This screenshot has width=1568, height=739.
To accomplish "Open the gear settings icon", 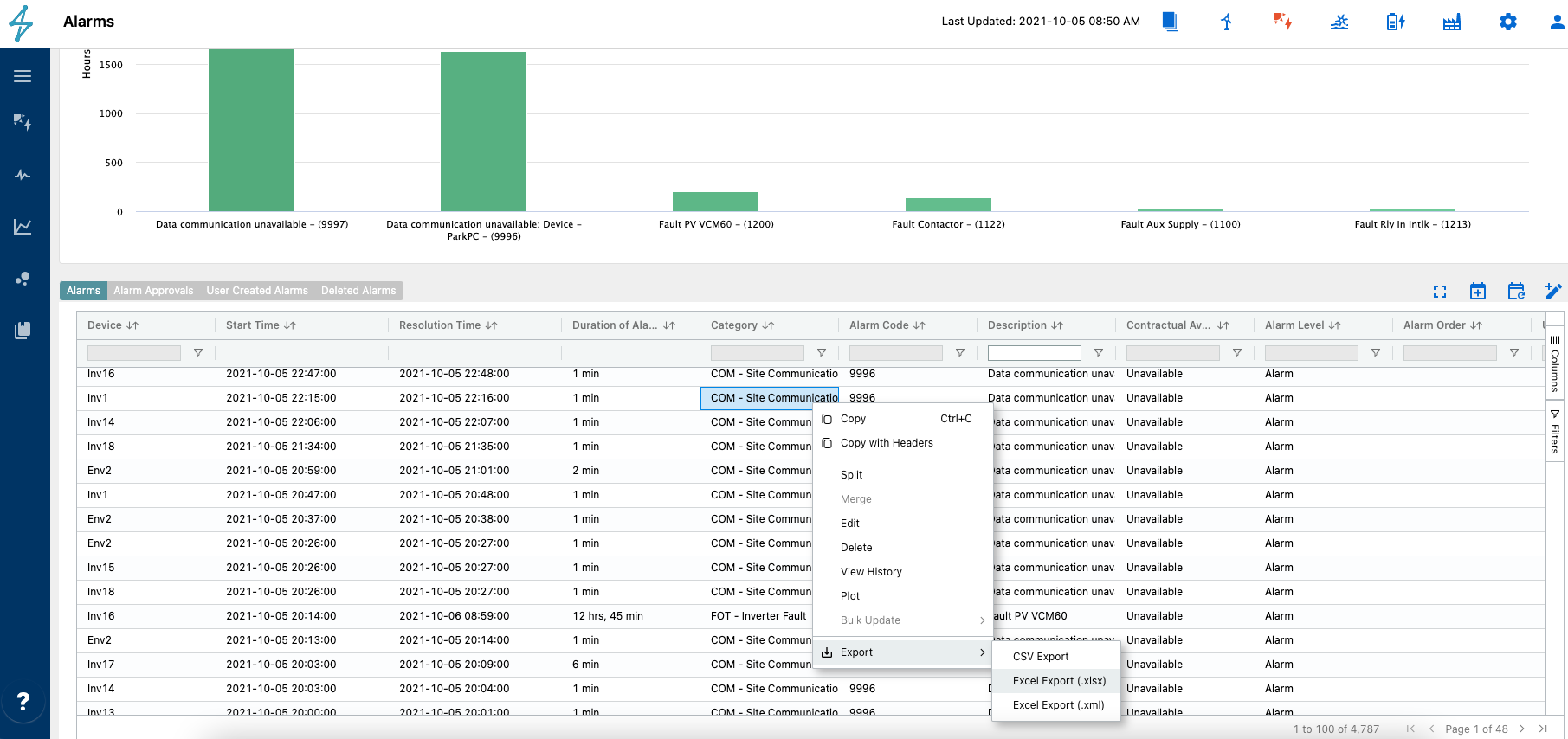I will [1508, 22].
